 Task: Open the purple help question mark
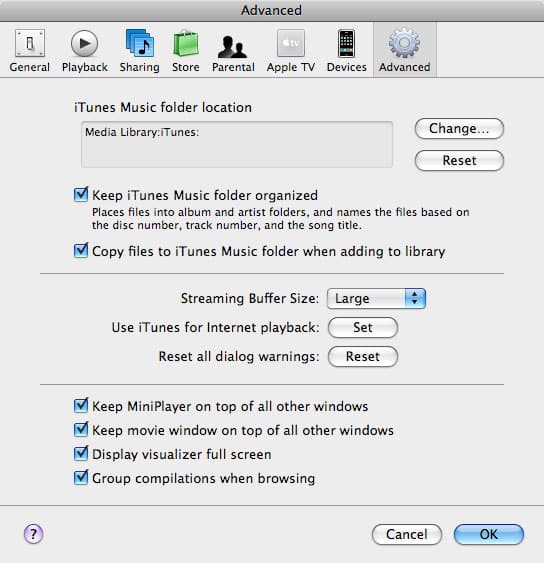click(x=33, y=534)
